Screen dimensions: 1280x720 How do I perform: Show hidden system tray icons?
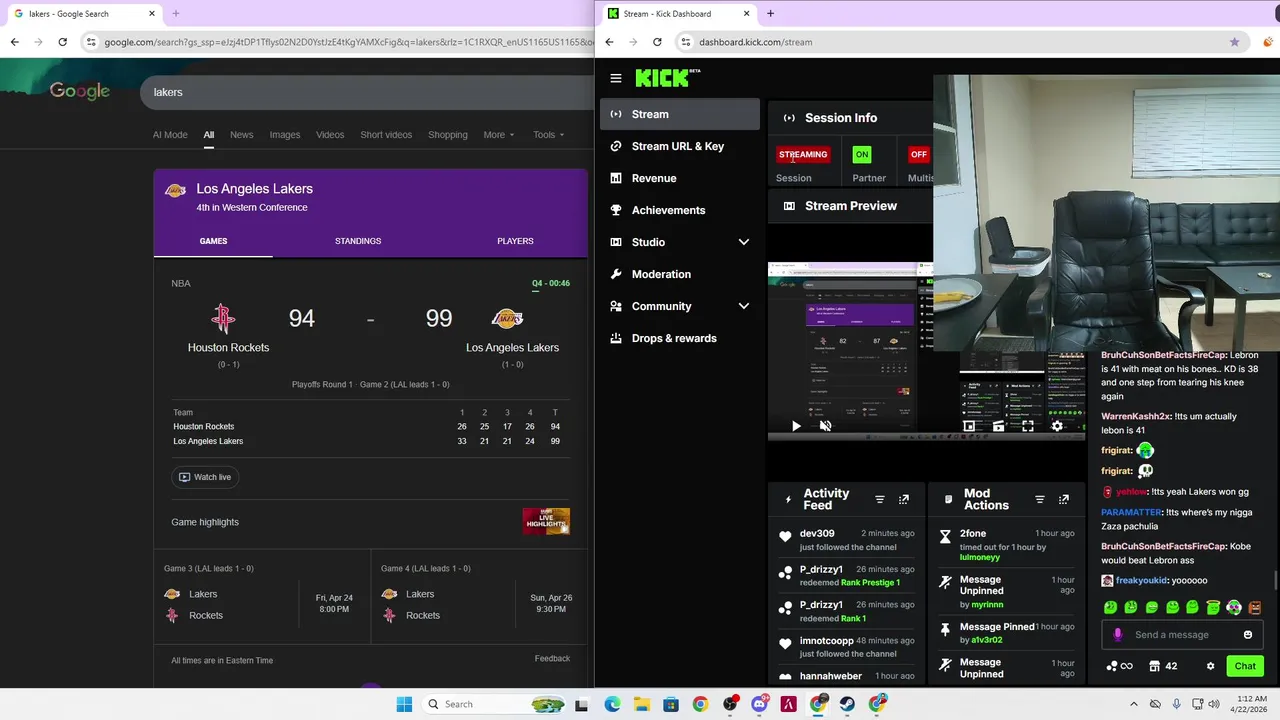coord(1133,704)
